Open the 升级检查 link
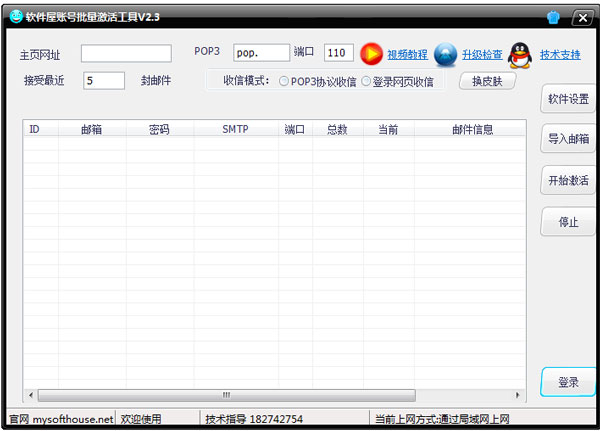Screen dimensions: 600x431 click(x=482, y=55)
